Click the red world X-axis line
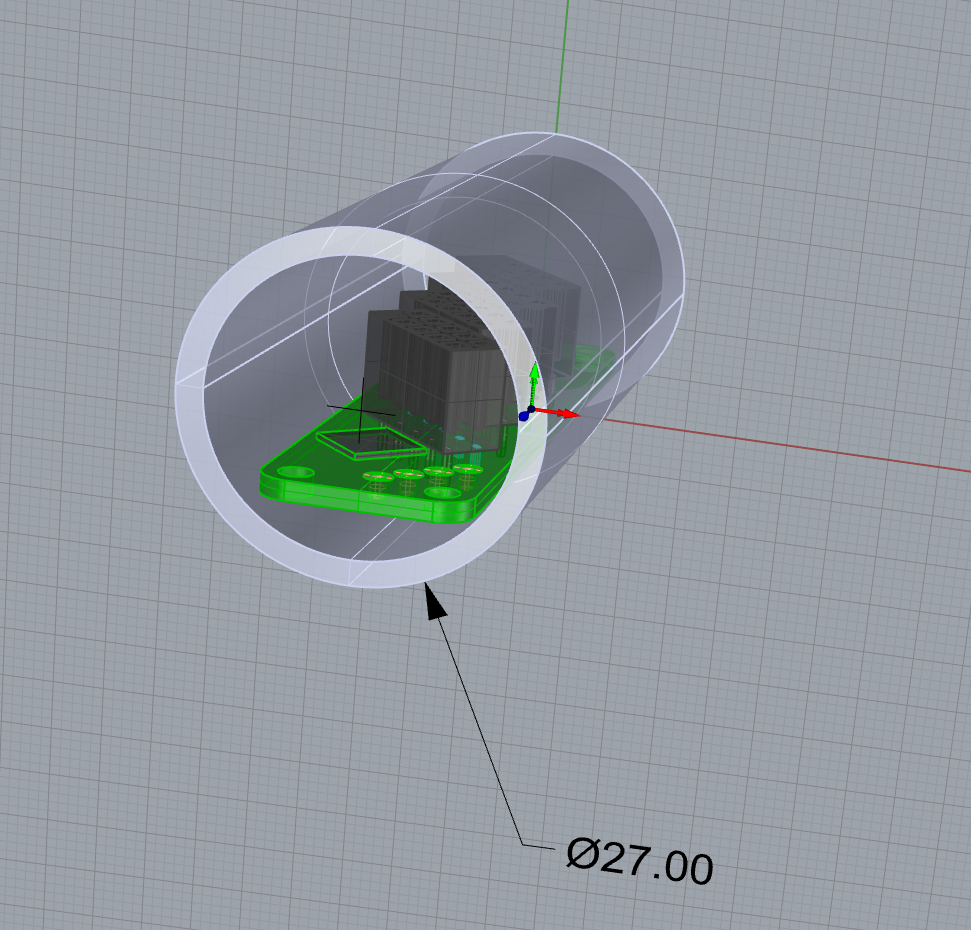 786,445
